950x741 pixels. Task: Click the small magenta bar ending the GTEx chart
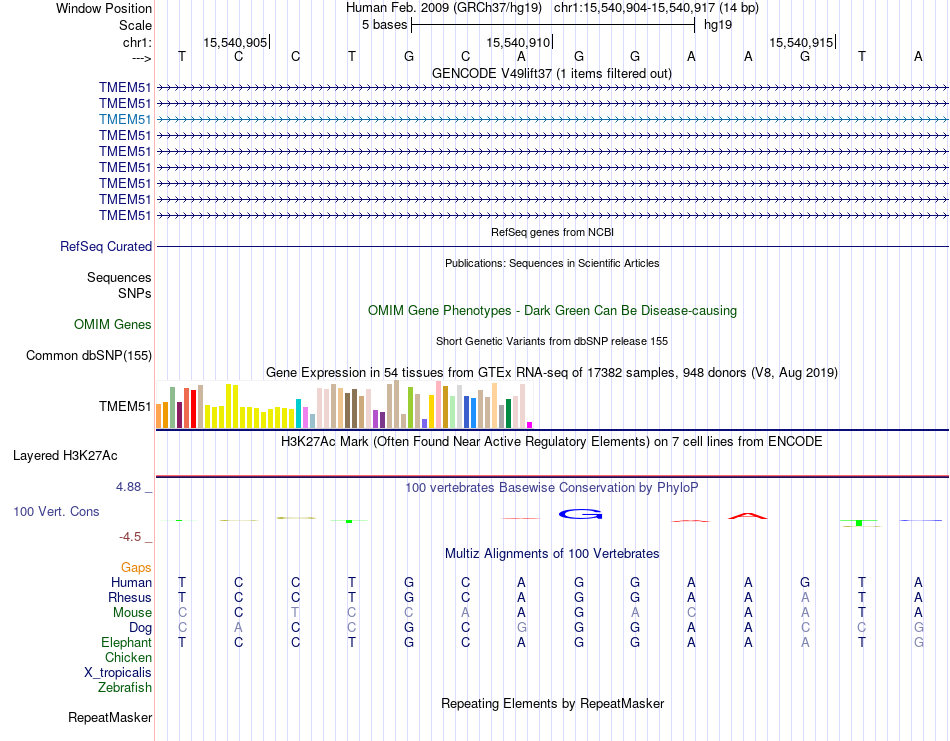530,425
